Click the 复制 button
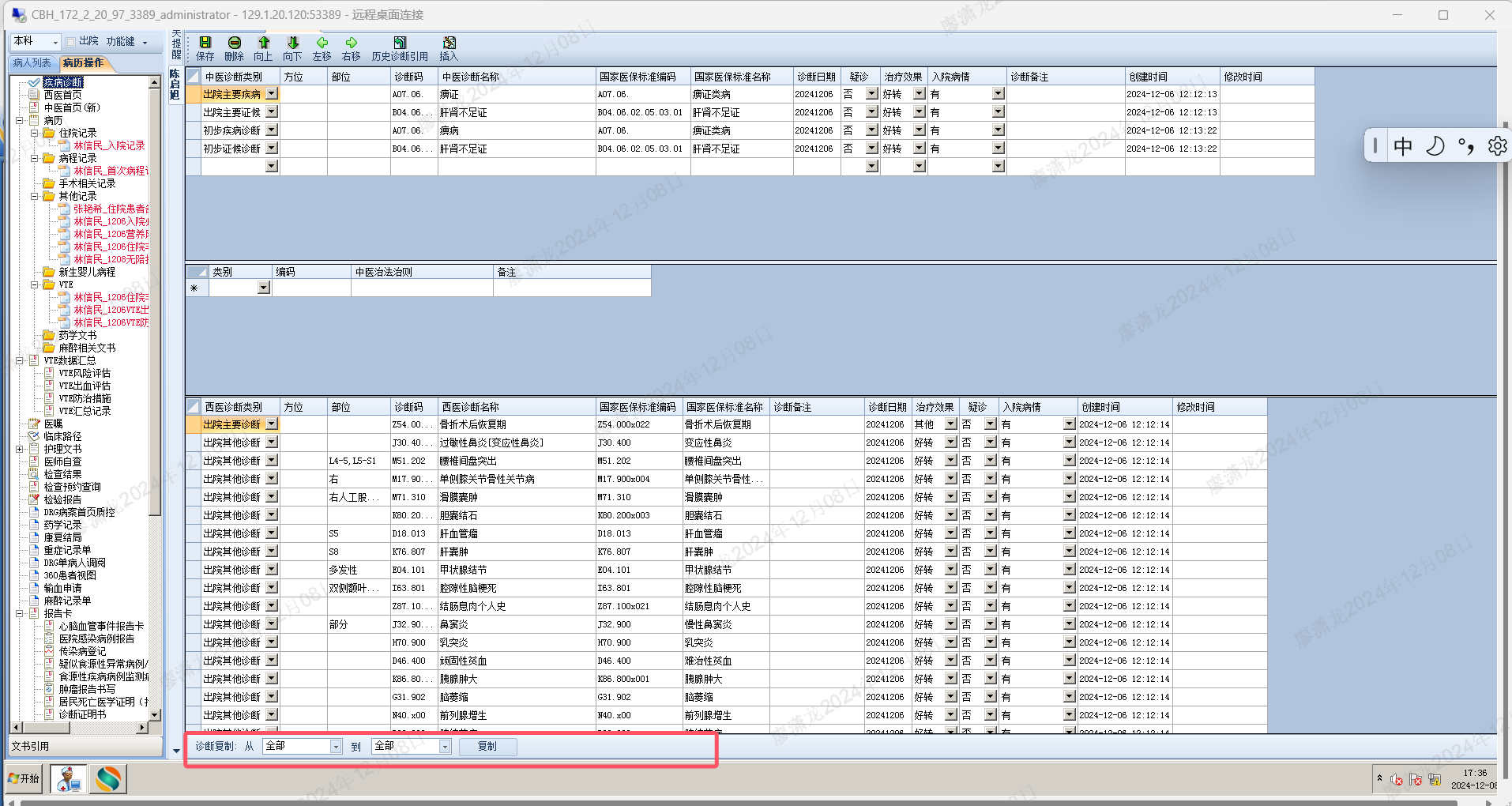The height and width of the screenshot is (806, 1512). pyautogui.click(x=487, y=747)
